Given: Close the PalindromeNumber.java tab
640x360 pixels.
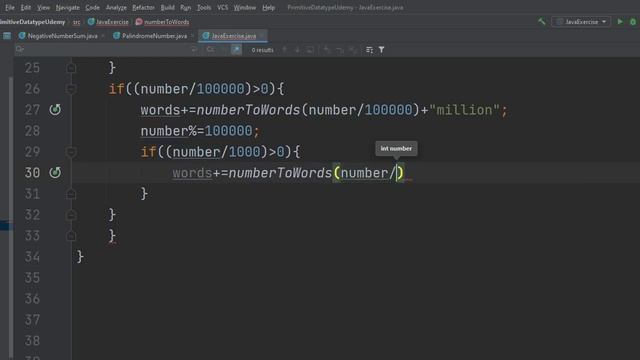Looking at the screenshot, I should 192,36.
